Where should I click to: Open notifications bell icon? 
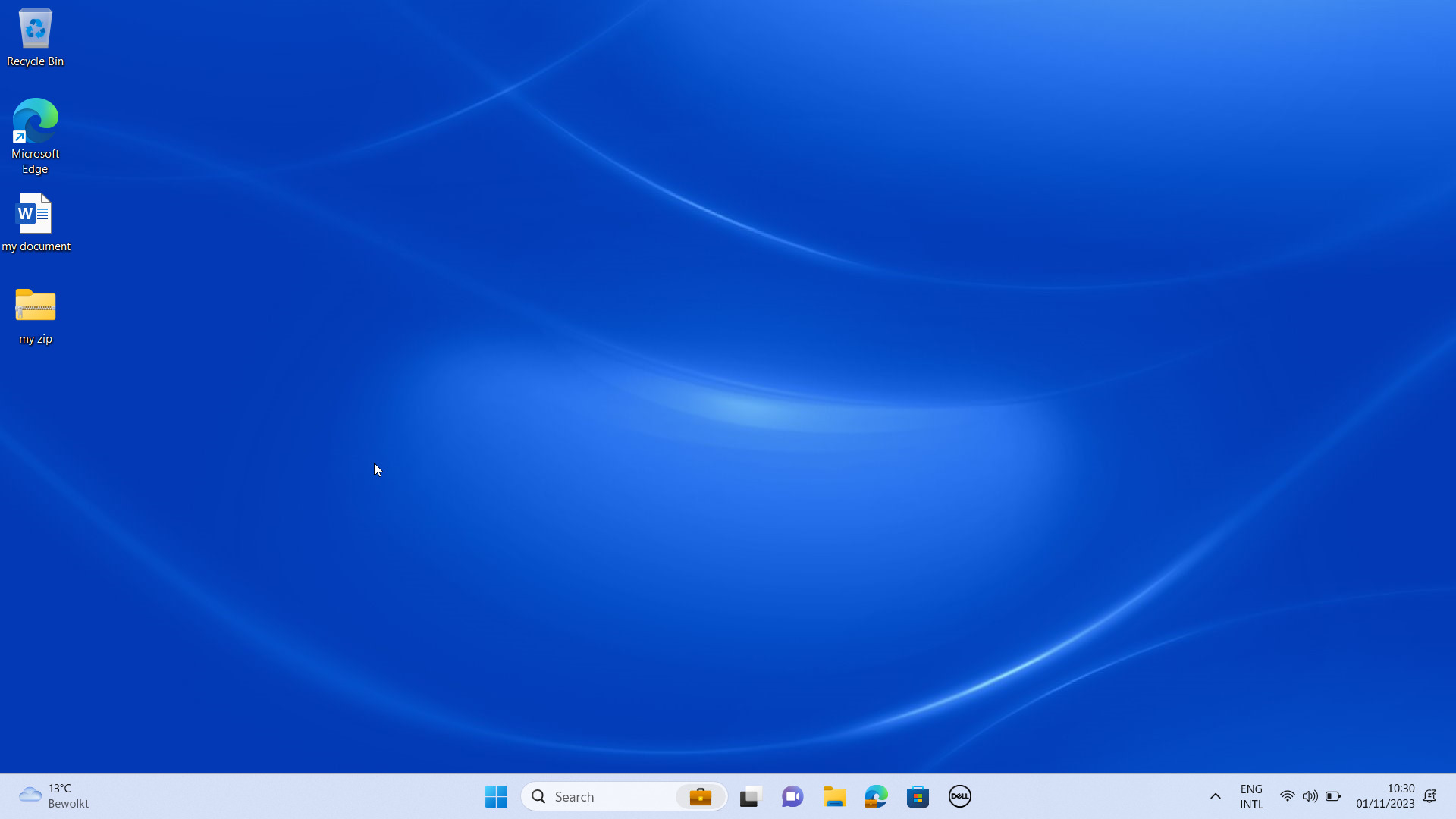click(1429, 796)
